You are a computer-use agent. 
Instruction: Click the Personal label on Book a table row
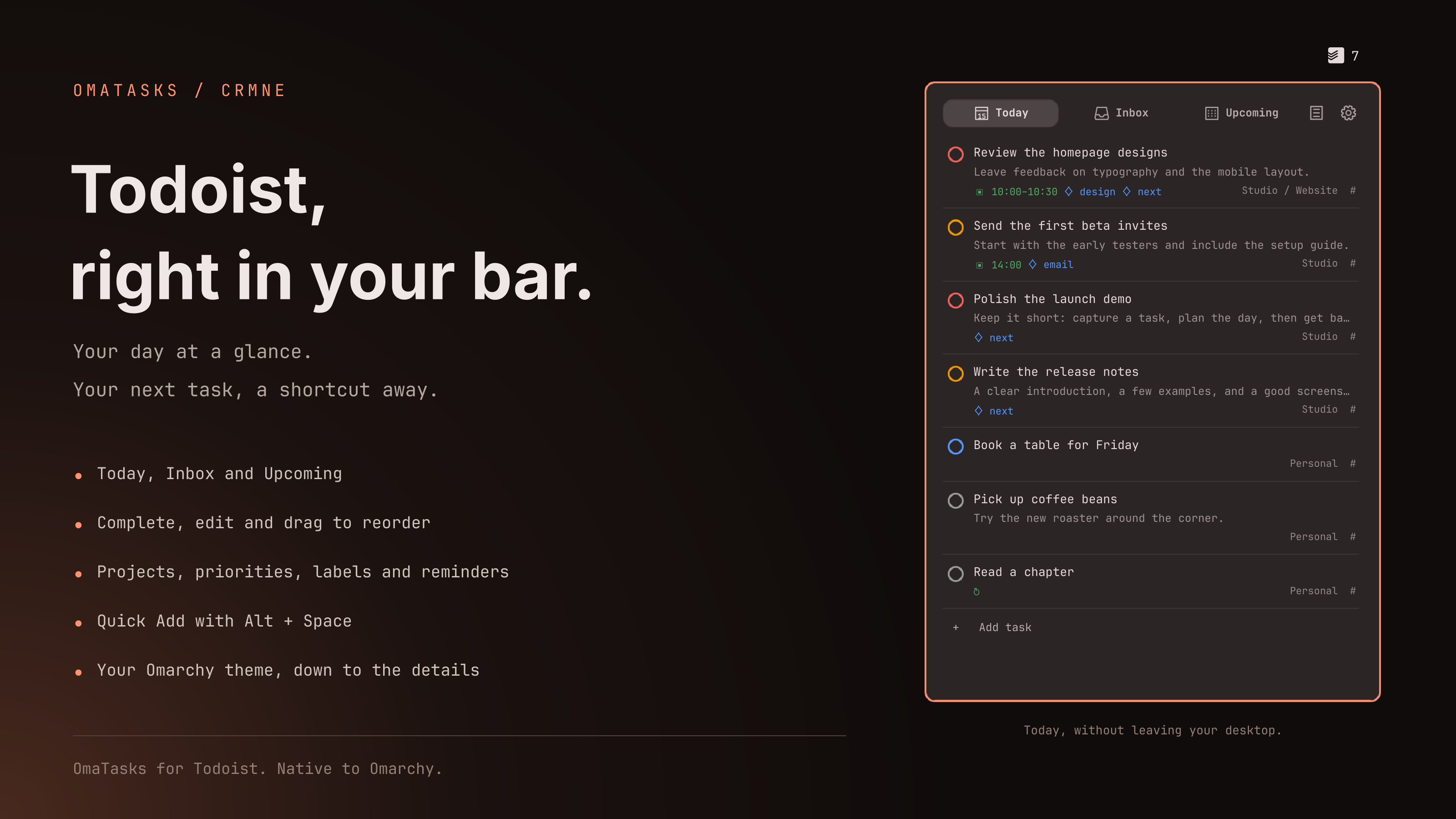(x=1314, y=464)
